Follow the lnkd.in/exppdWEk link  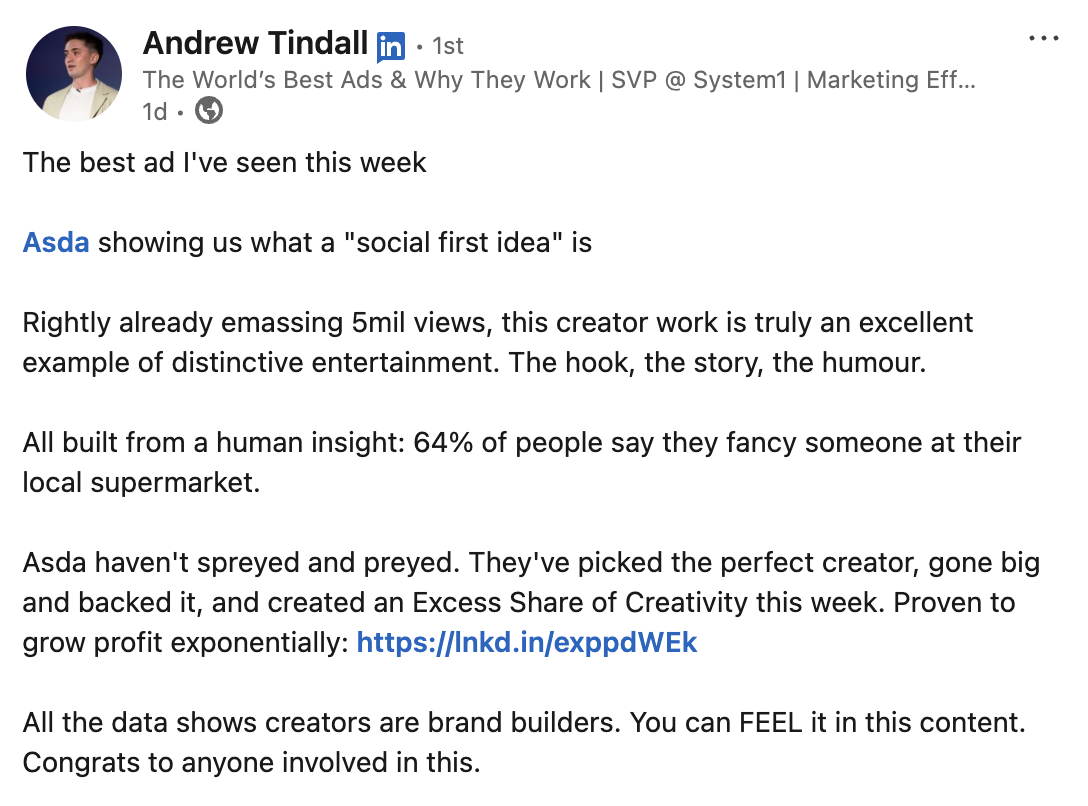(526, 642)
